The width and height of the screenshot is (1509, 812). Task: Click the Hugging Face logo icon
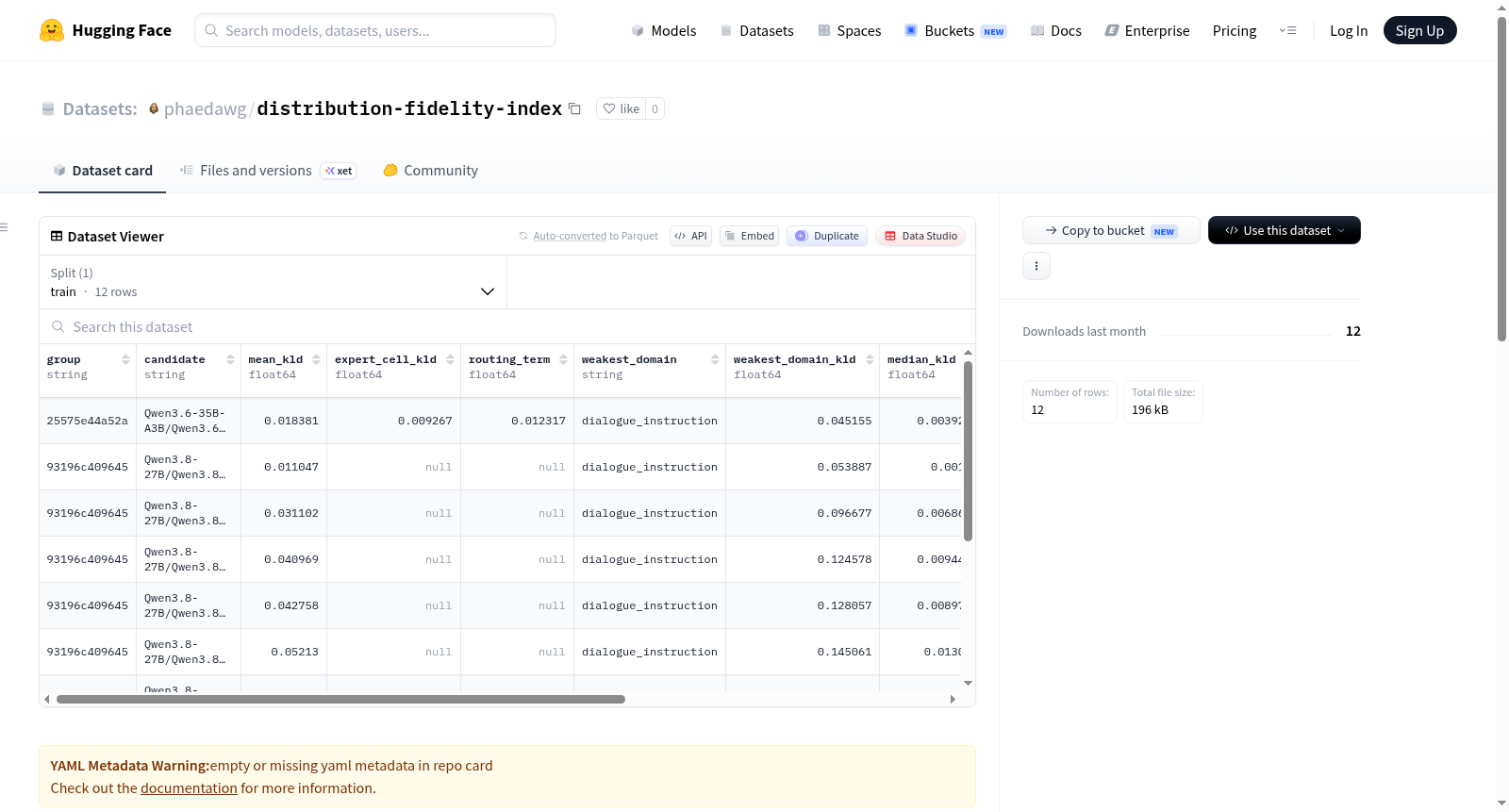[52, 30]
